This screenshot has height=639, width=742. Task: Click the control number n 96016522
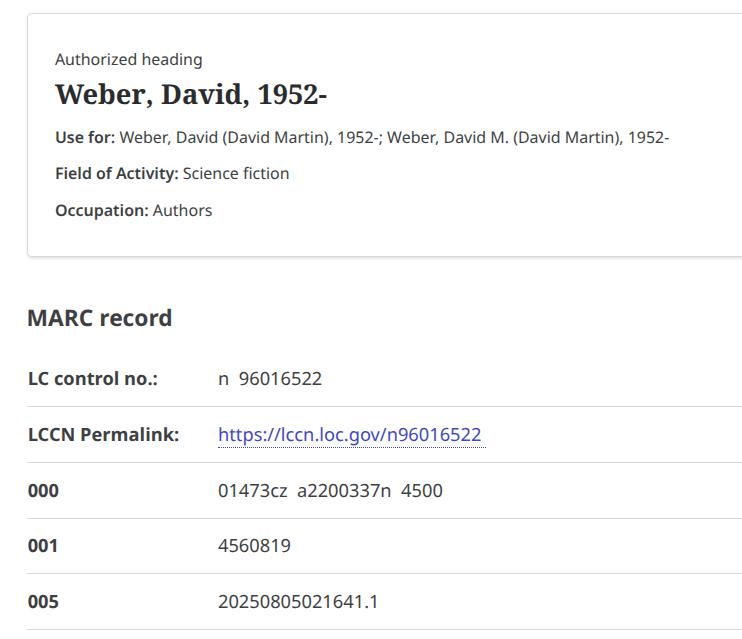click(x=270, y=379)
